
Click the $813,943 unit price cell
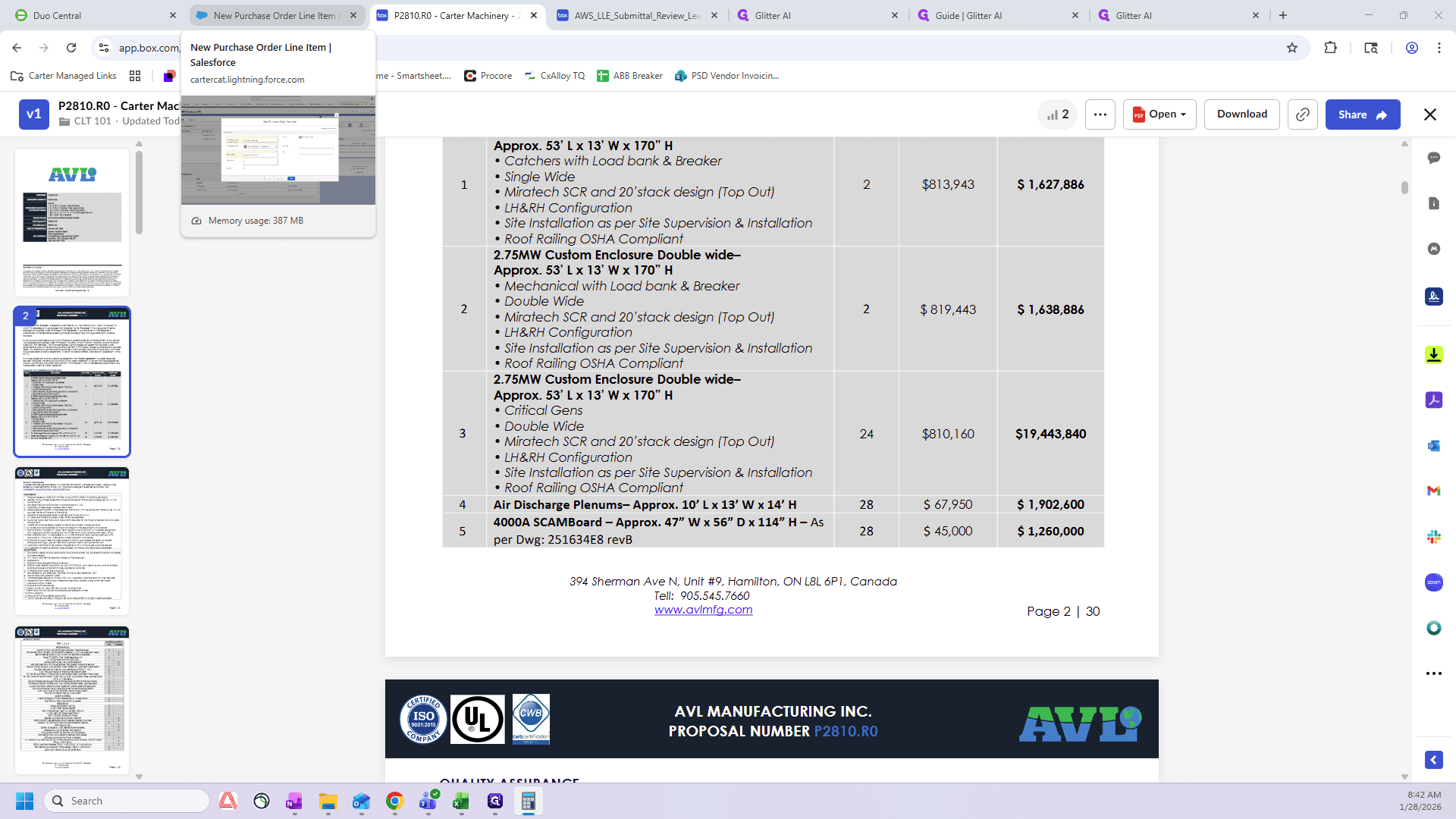948,184
